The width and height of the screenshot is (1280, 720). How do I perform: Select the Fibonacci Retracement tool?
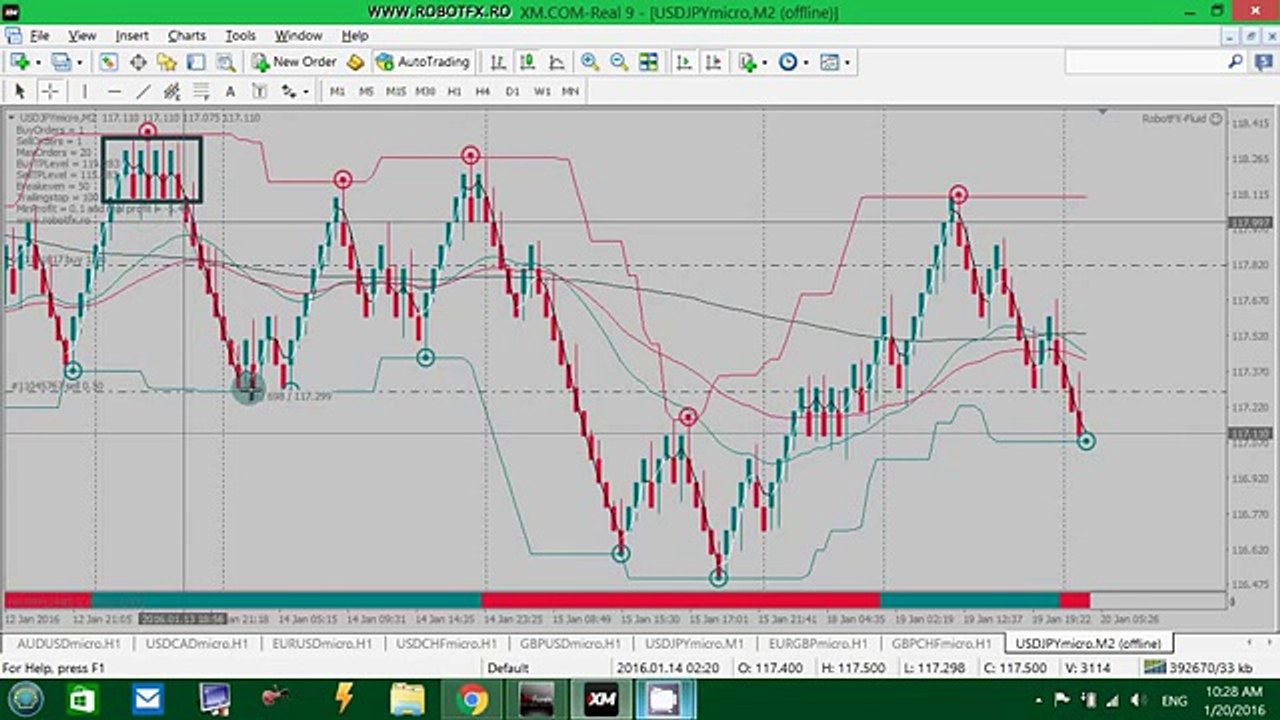coord(201,91)
